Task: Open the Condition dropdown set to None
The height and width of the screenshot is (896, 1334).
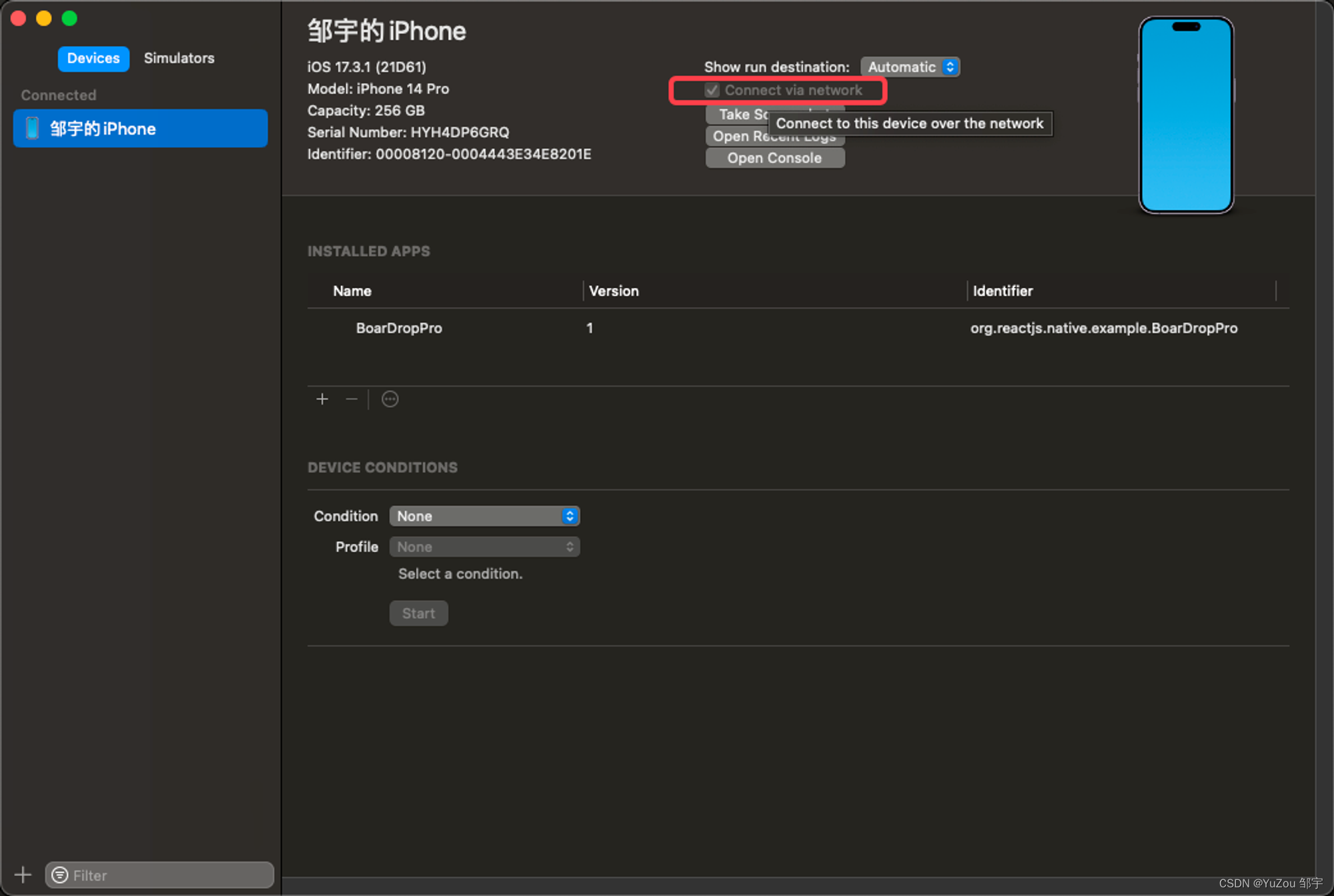Action: tap(484, 516)
